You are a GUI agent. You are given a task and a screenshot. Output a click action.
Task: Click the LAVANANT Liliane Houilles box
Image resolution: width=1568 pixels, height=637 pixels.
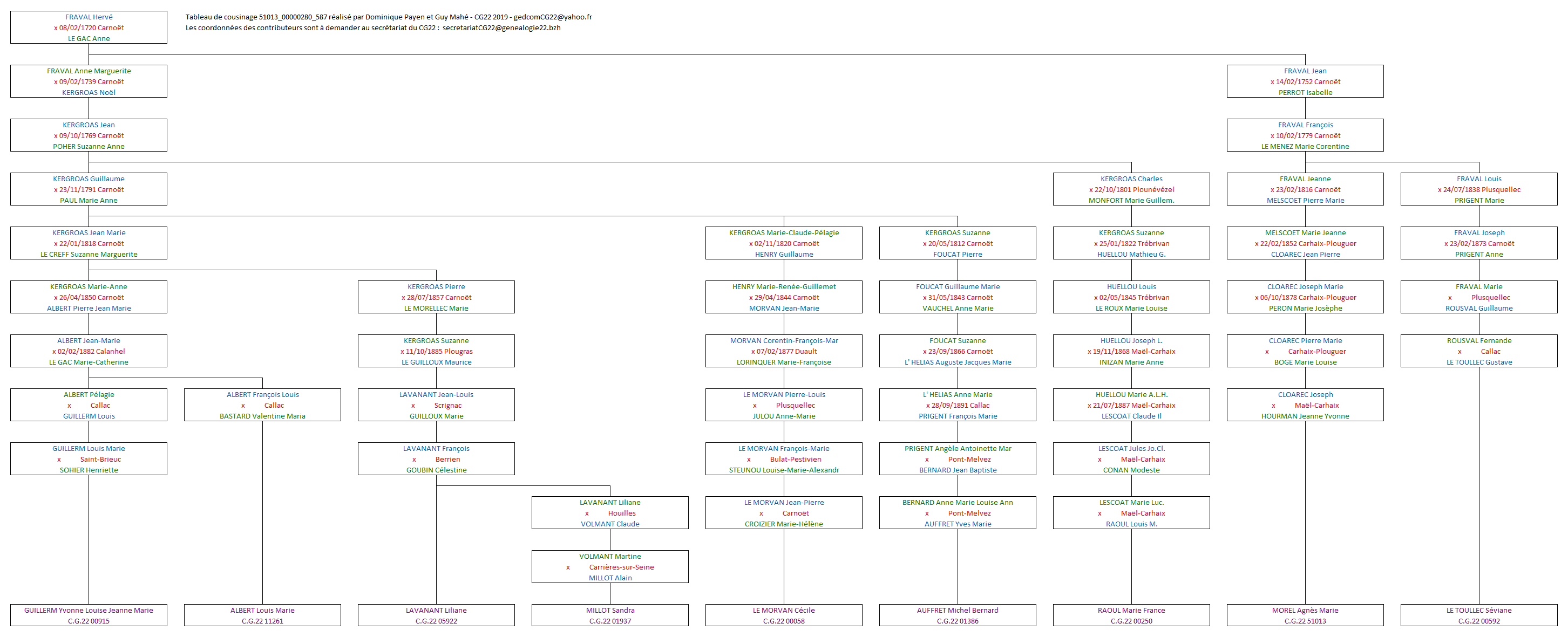click(x=610, y=512)
